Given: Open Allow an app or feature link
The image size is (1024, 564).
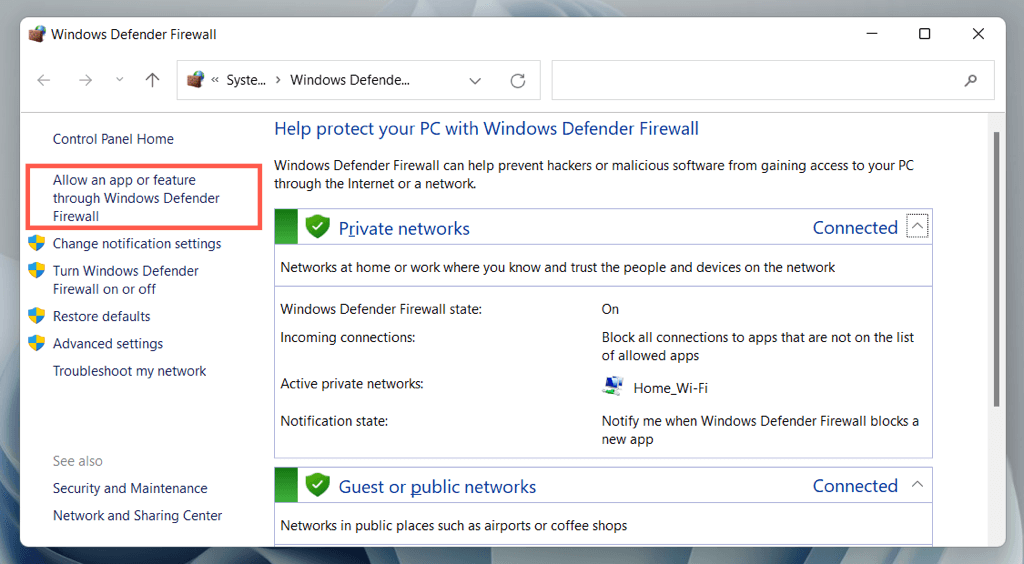Looking at the screenshot, I should (136, 198).
